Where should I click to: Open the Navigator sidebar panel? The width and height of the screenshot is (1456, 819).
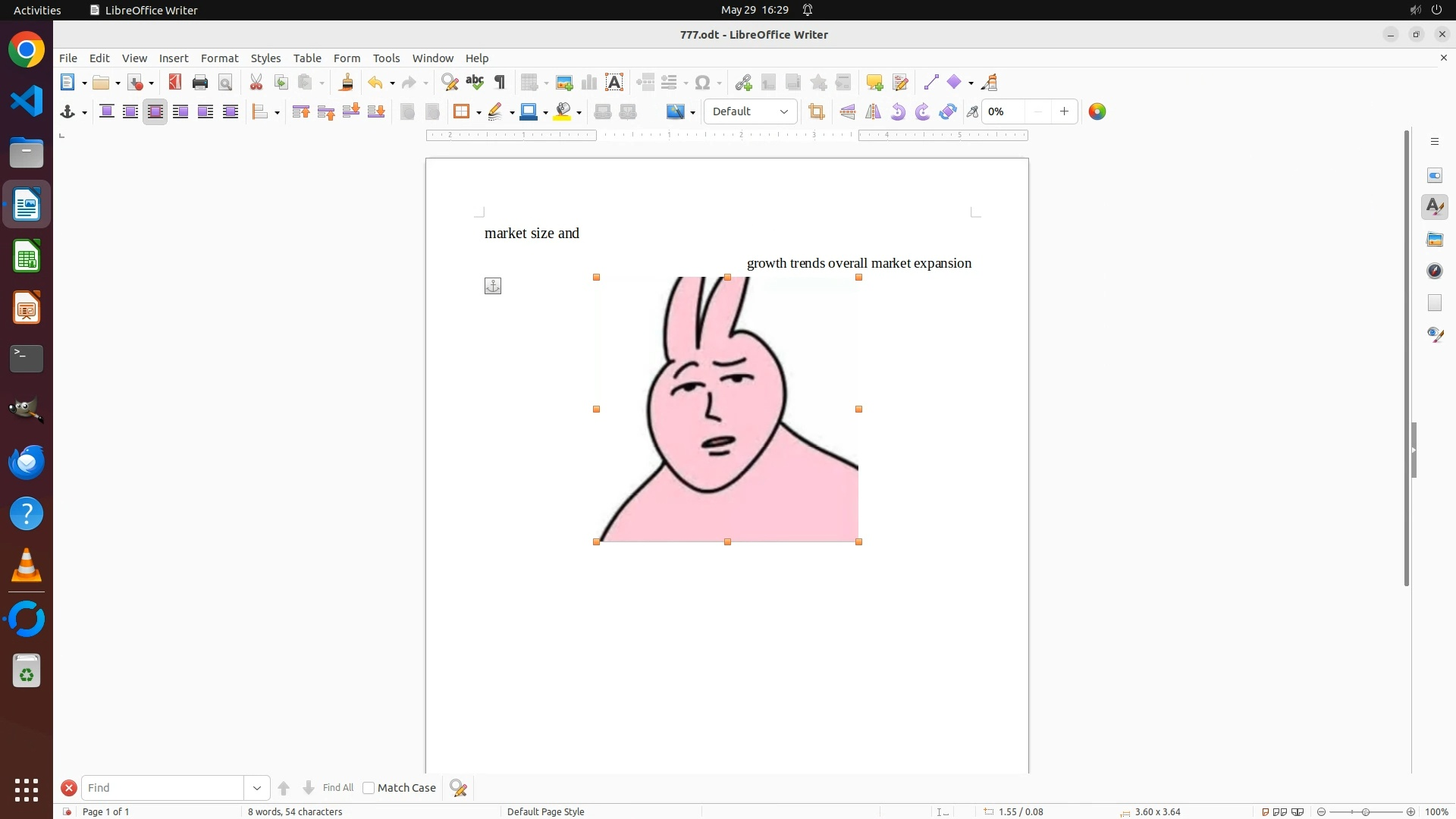(1435, 271)
